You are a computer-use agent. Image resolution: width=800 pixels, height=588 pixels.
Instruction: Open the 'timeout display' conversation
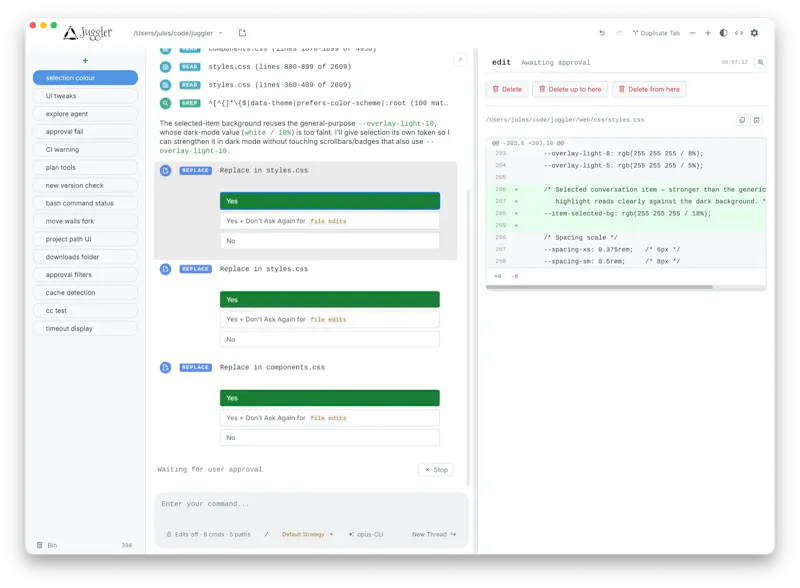(85, 329)
